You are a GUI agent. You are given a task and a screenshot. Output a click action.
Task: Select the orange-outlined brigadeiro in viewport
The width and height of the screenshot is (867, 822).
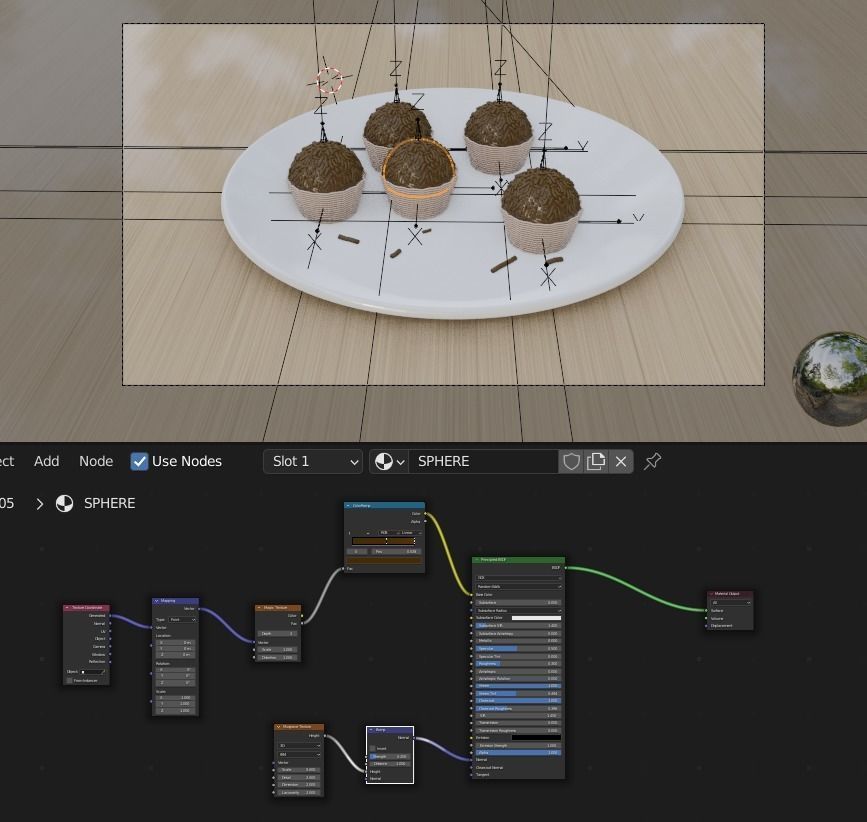tap(419, 177)
